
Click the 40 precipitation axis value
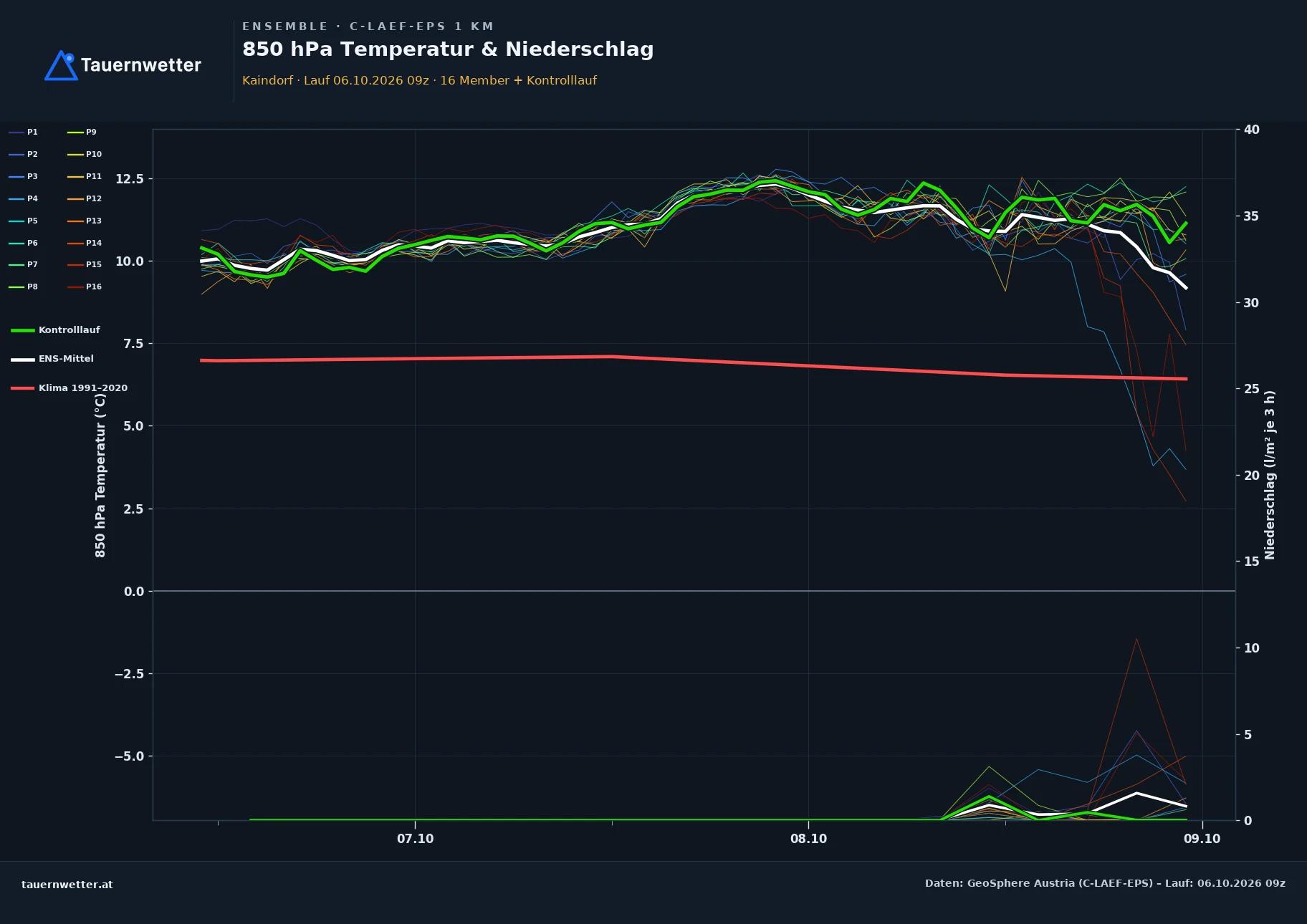point(1252,130)
